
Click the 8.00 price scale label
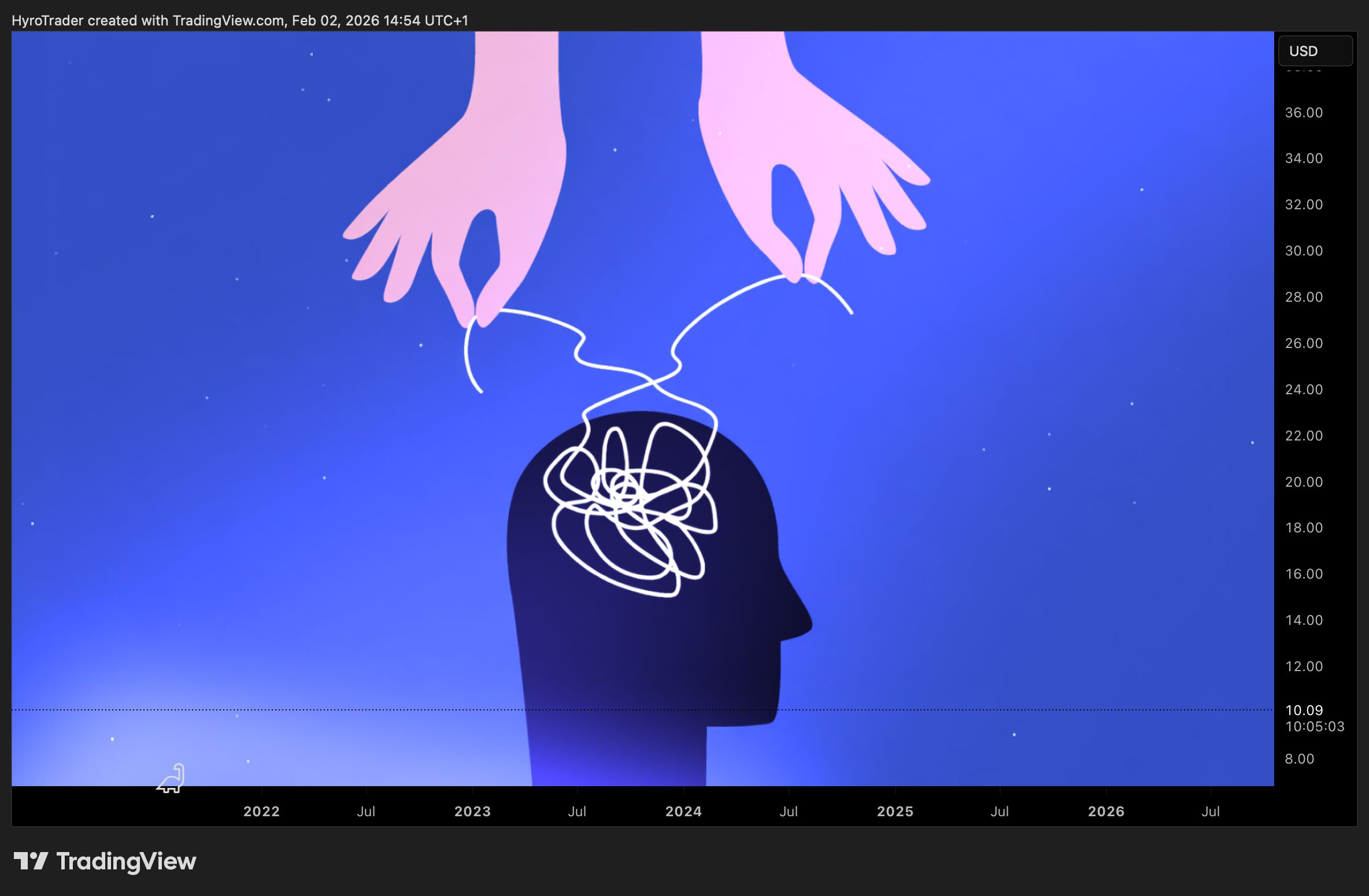[1299, 759]
